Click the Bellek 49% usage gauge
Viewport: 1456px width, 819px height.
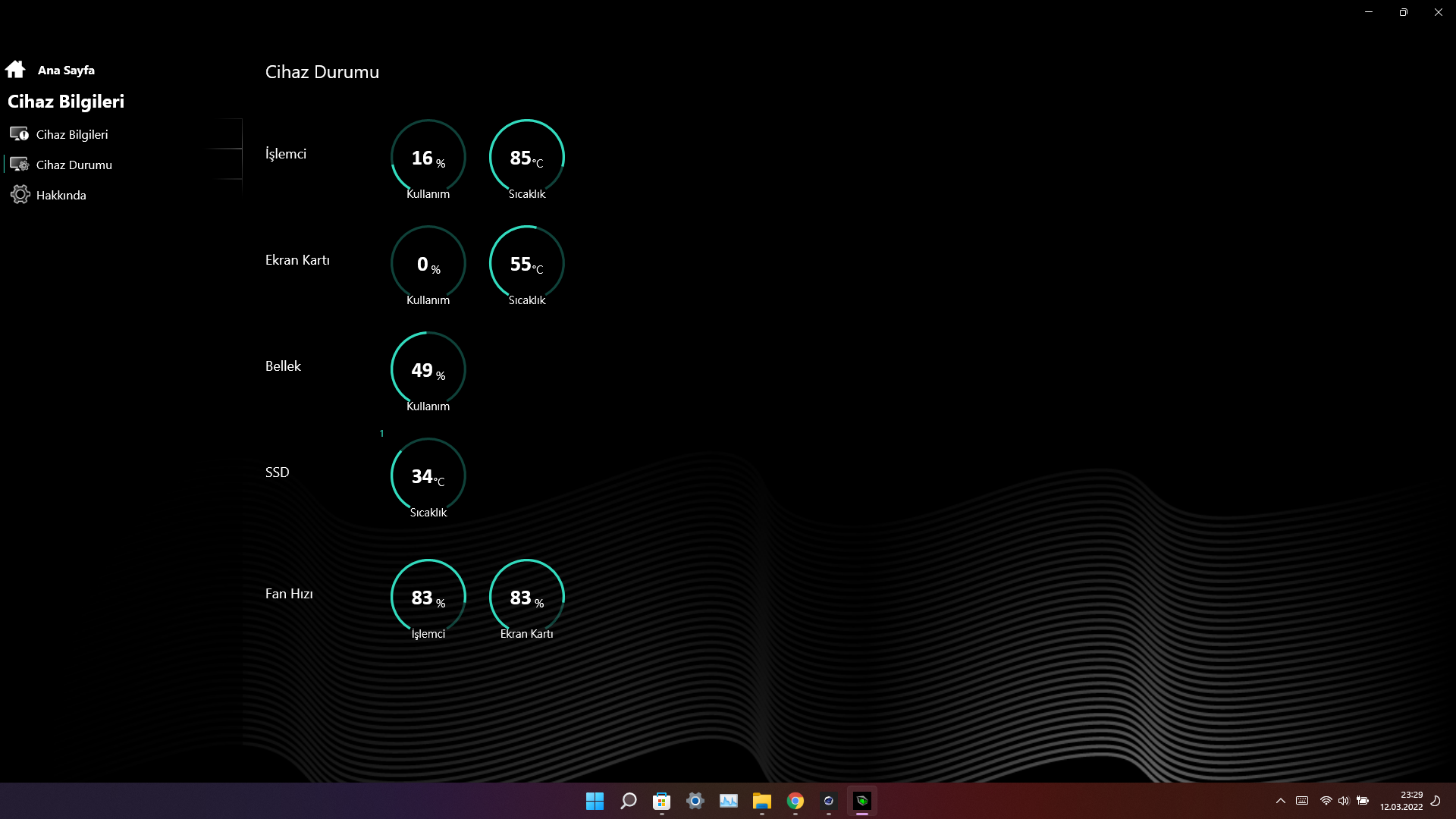(x=428, y=369)
